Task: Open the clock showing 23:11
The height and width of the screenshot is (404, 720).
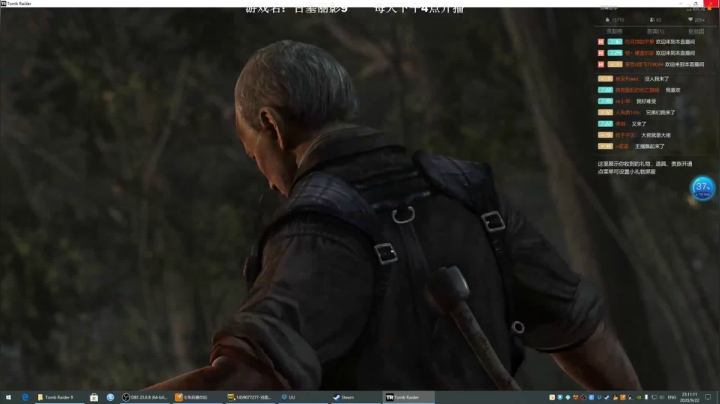Action: point(690,398)
